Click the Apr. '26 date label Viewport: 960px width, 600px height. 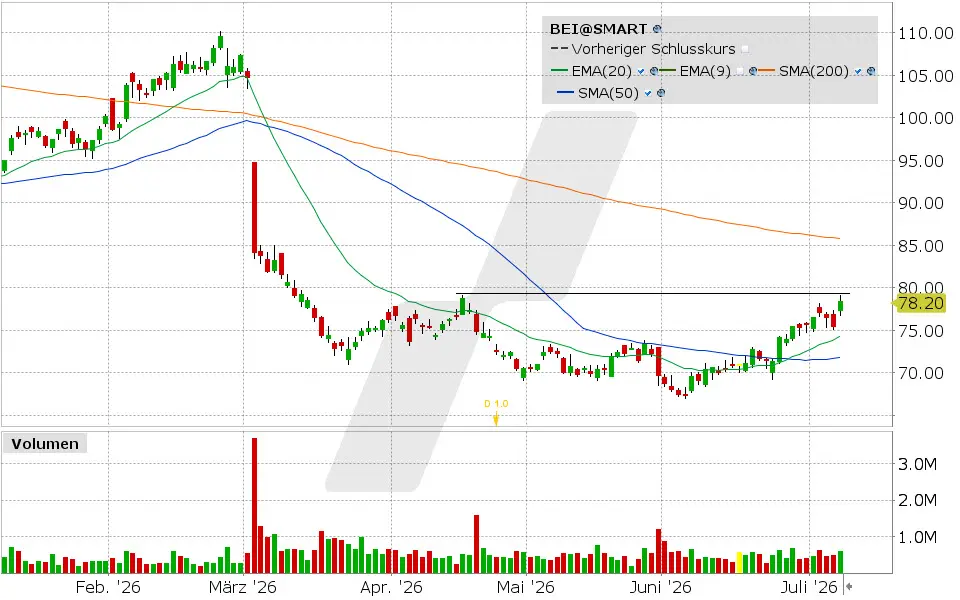(x=391, y=587)
